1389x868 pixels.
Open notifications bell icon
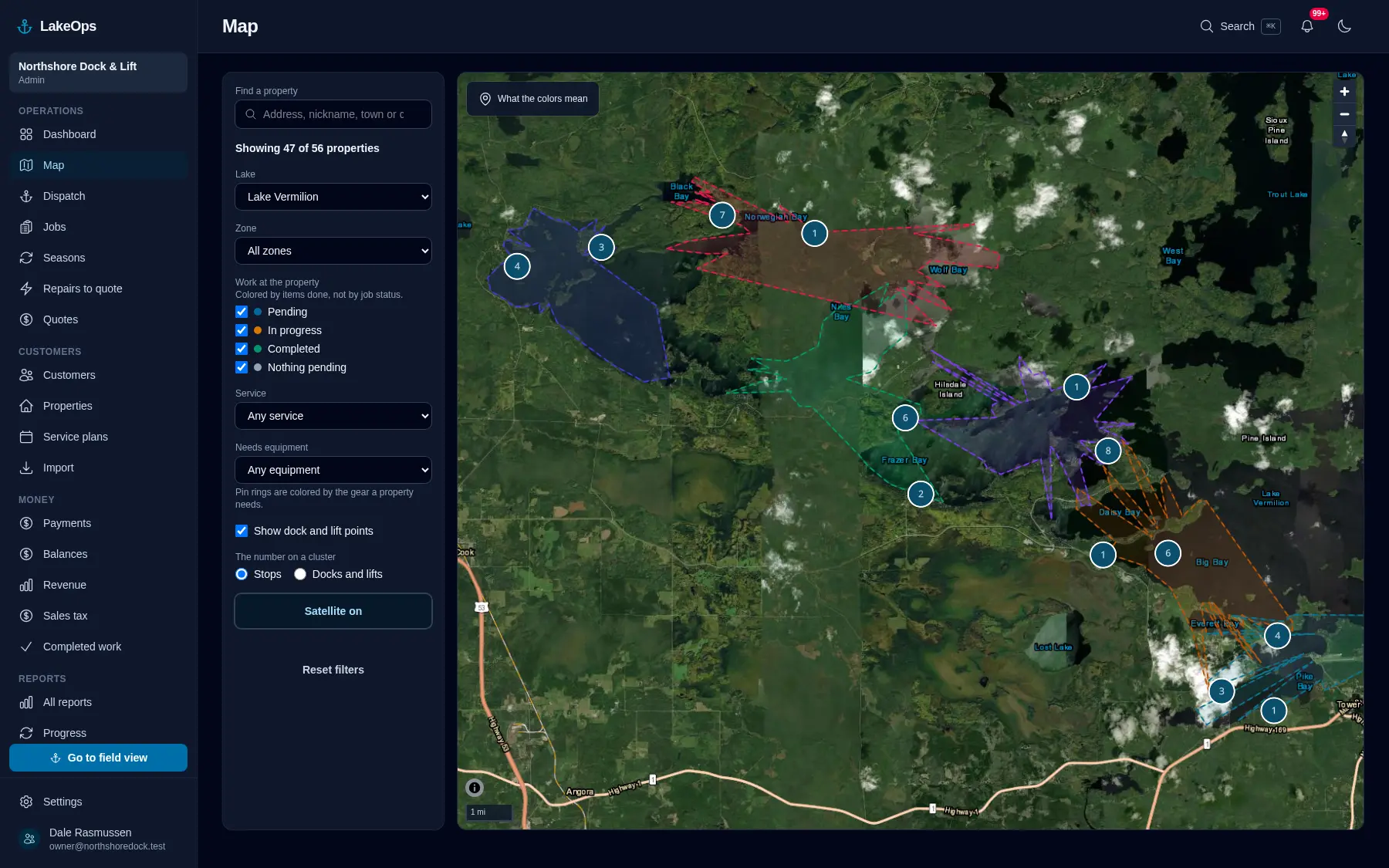pyautogui.click(x=1307, y=26)
